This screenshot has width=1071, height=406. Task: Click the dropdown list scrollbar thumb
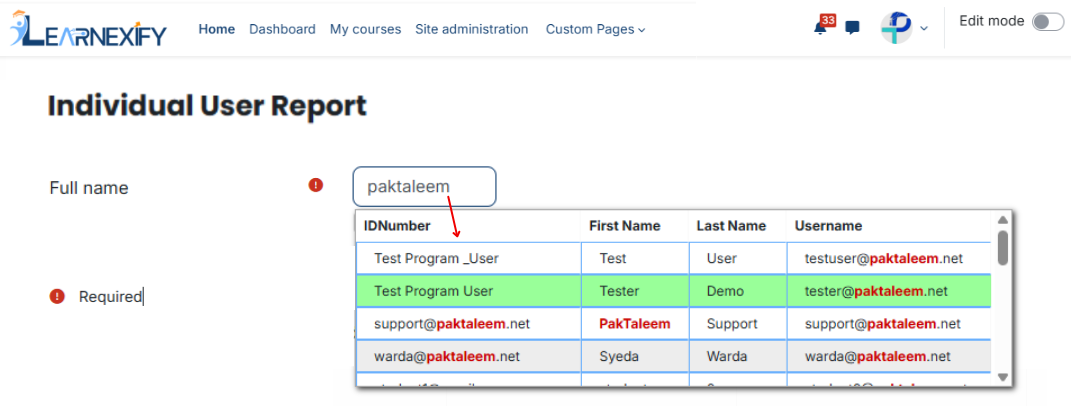point(1003,247)
